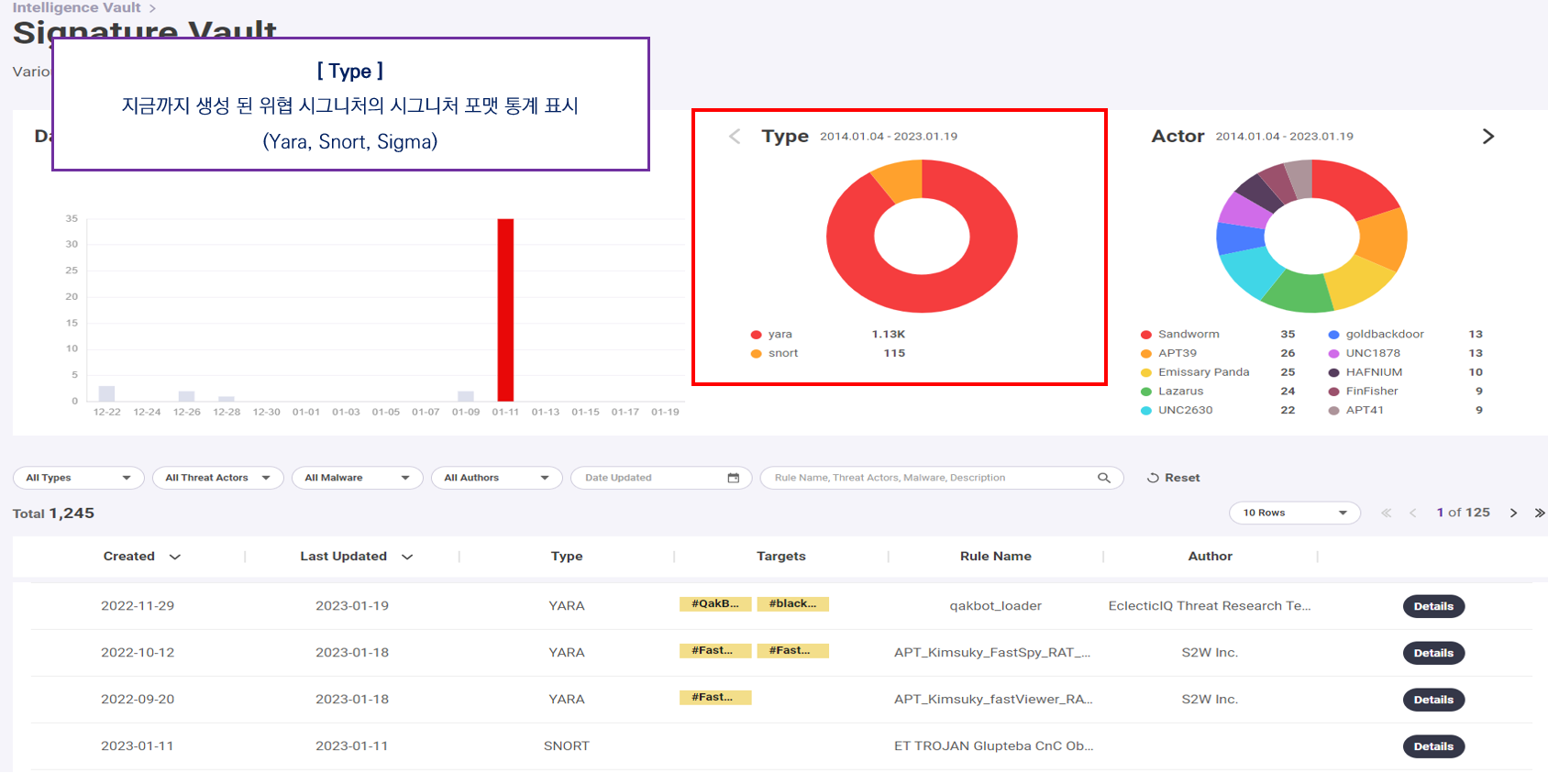This screenshot has width=1548, height=784.
Task: Jump to first page double-arrow
Action: click(x=1387, y=513)
